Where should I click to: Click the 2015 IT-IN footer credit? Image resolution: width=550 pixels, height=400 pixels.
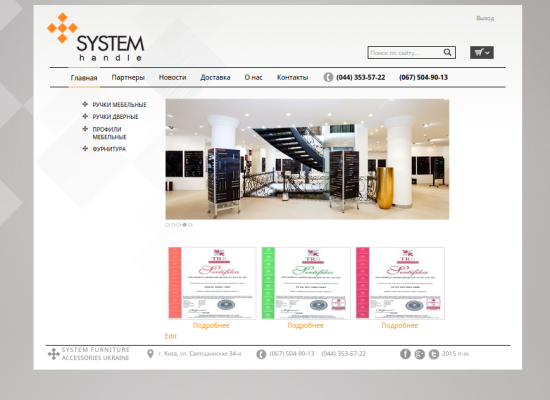pyautogui.click(x=455, y=354)
